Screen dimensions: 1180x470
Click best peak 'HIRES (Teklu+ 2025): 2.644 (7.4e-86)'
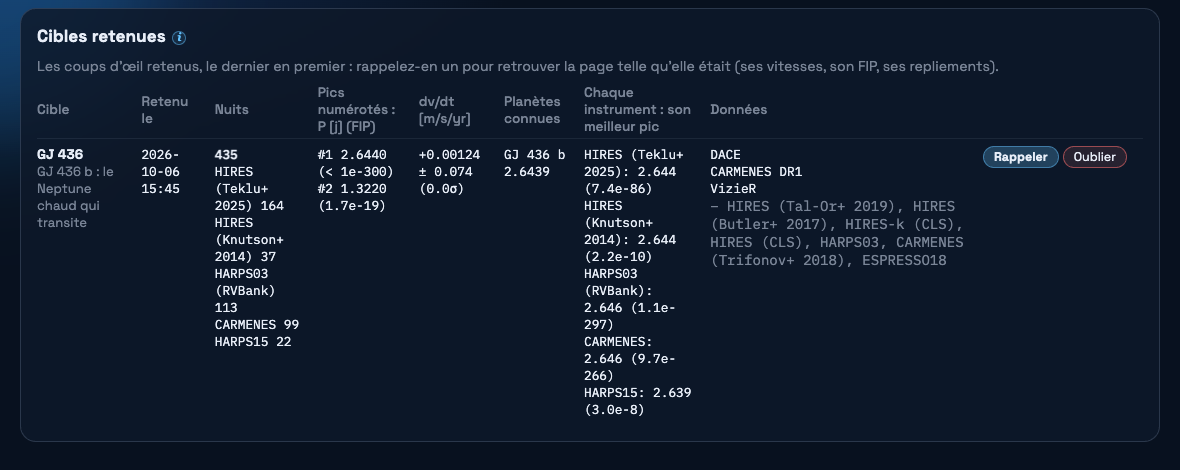point(634,171)
